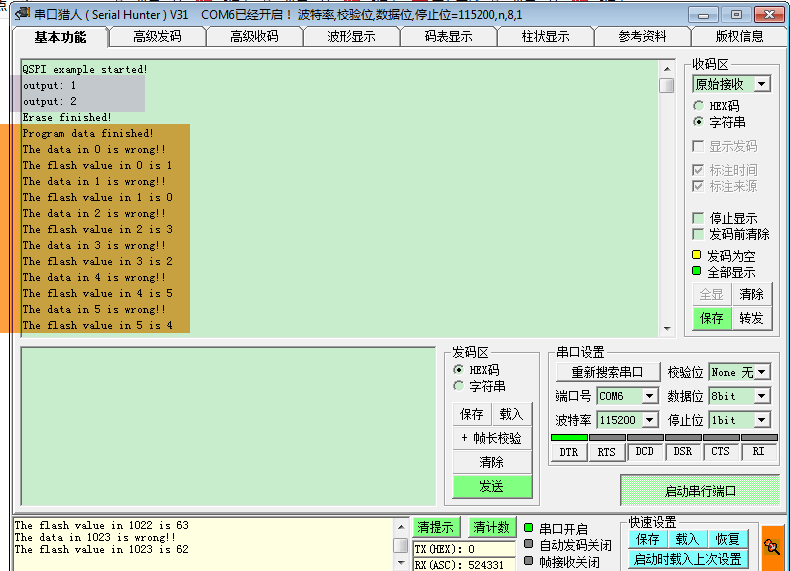Select 字符串 radio in 收码区
790x571 pixels.
pyautogui.click(x=698, y=122)
